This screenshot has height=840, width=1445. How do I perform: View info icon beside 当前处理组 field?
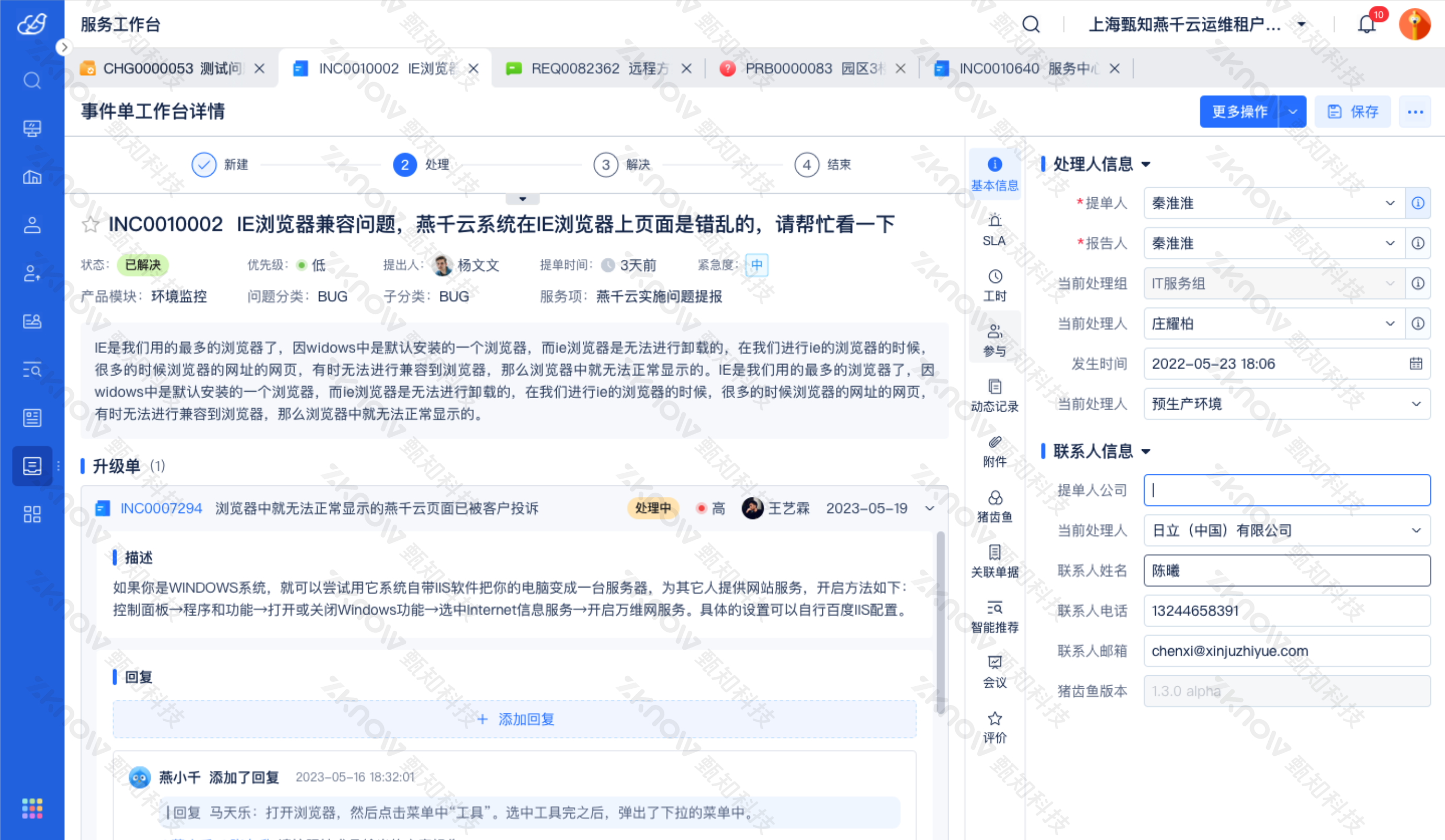(x=1417, y=283)
